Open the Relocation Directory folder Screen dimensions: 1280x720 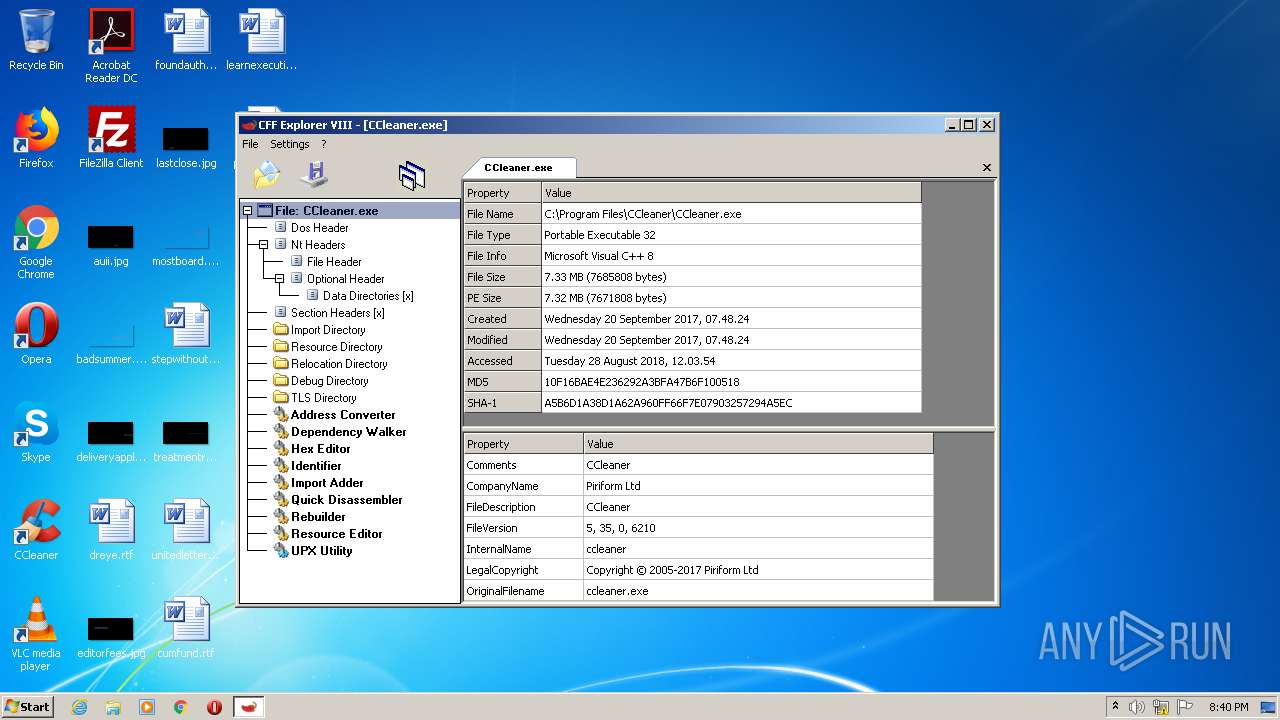click(339, 364)
